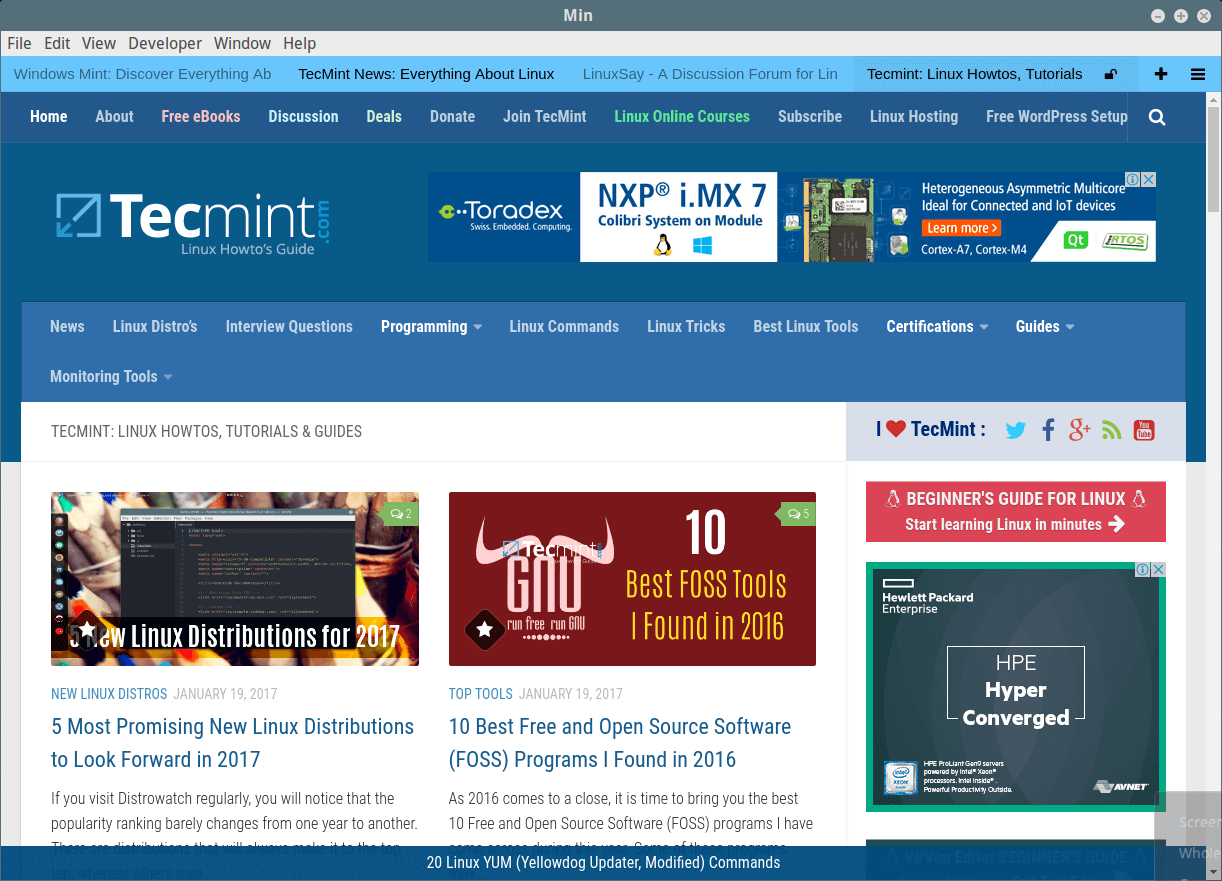This screenshot has height=881, width=1222.
Task: Open News category link
Action: [67, 327]
